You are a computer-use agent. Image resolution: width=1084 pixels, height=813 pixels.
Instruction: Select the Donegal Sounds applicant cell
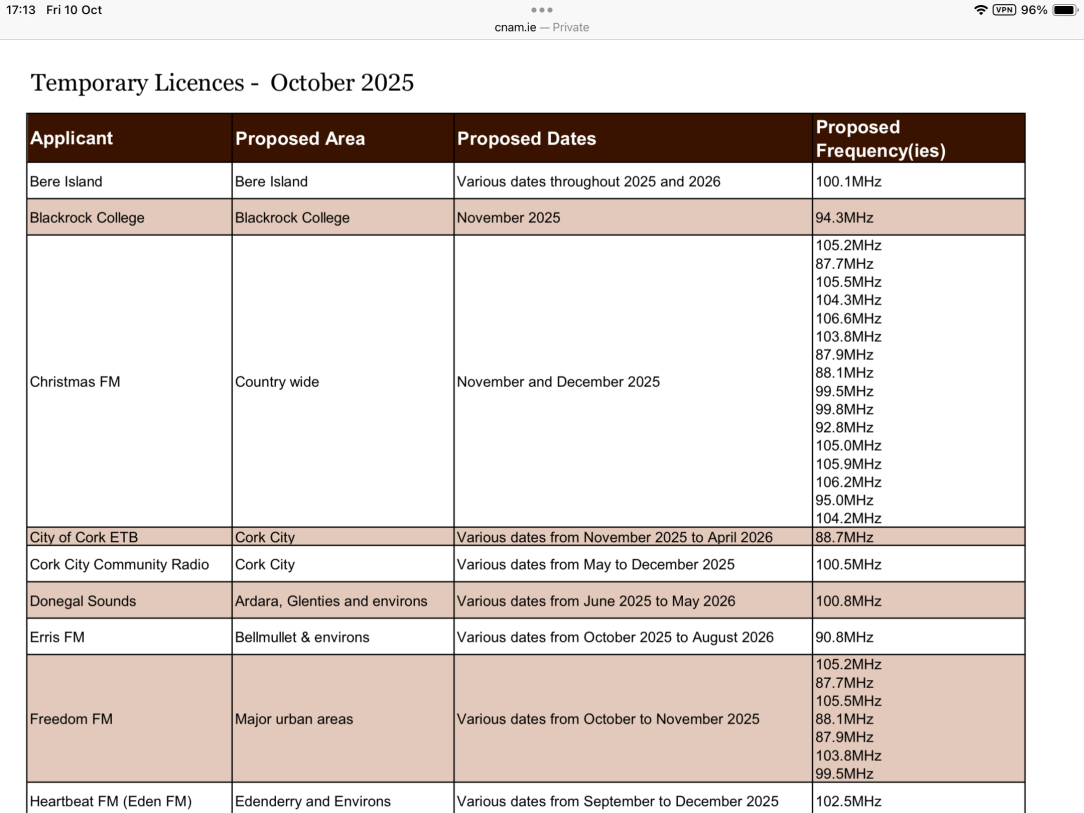[129, 601]
